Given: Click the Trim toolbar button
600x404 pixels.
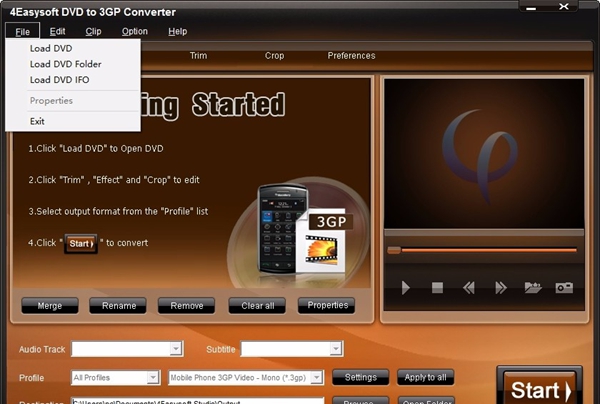Looking at the screenshot, I should [199, 56].
